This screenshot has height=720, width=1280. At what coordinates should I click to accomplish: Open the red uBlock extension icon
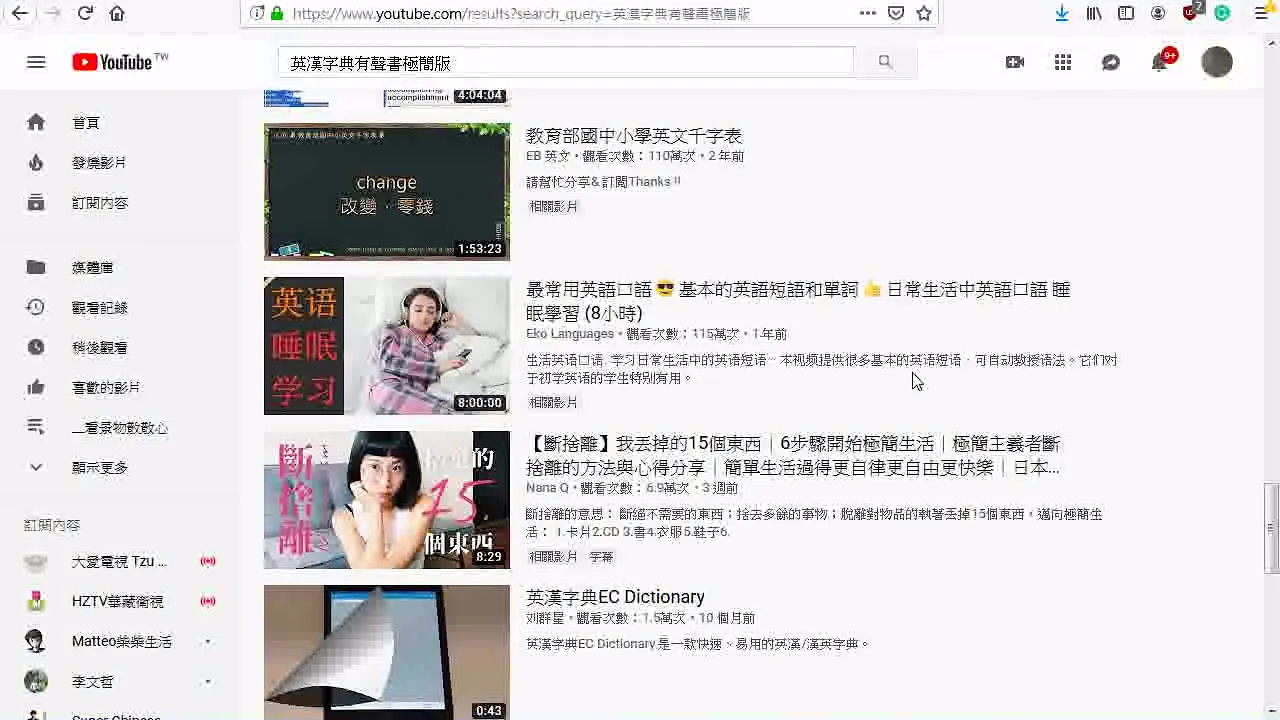tap(1191, 13)
